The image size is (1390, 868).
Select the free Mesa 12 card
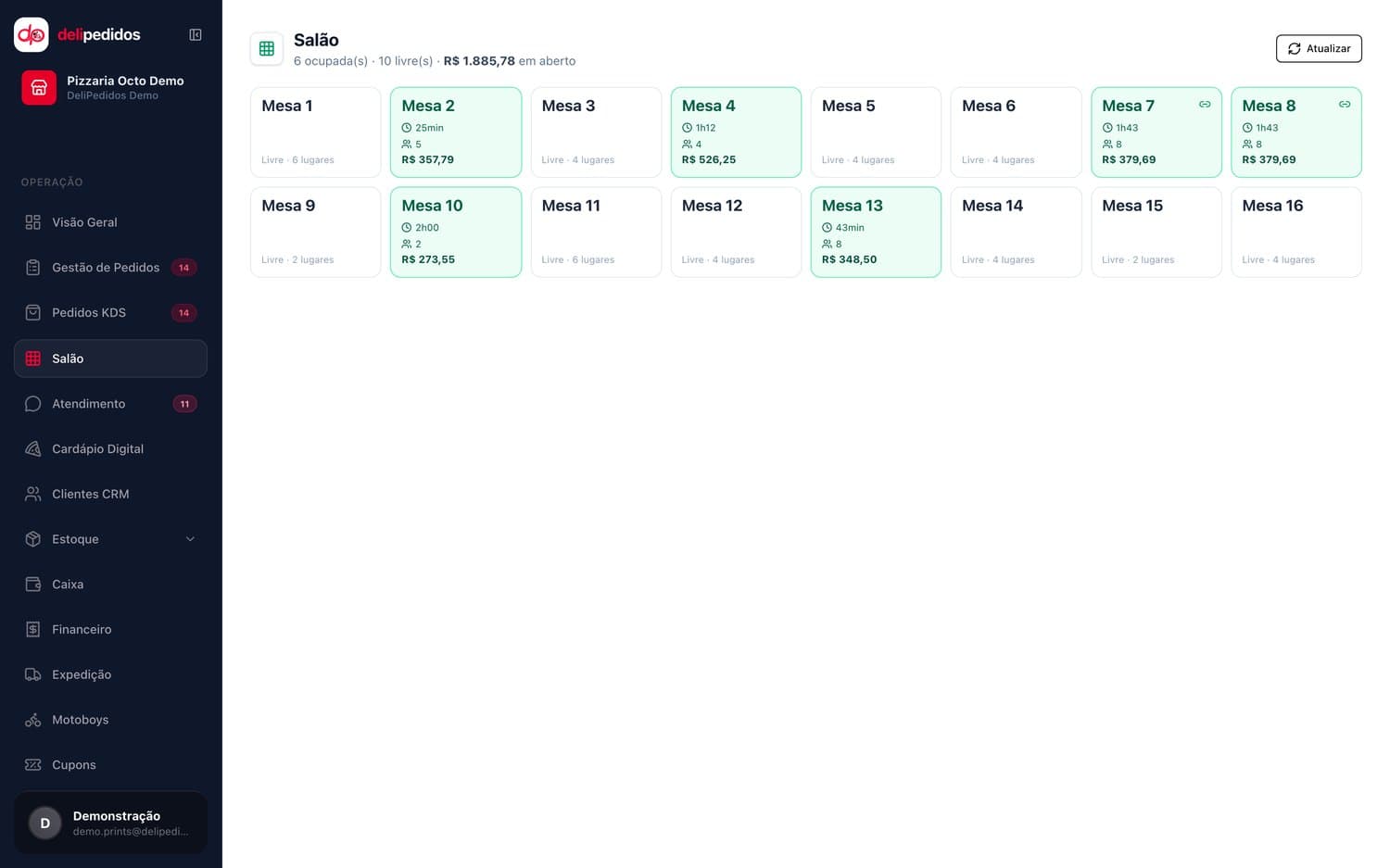coord(736,233)
